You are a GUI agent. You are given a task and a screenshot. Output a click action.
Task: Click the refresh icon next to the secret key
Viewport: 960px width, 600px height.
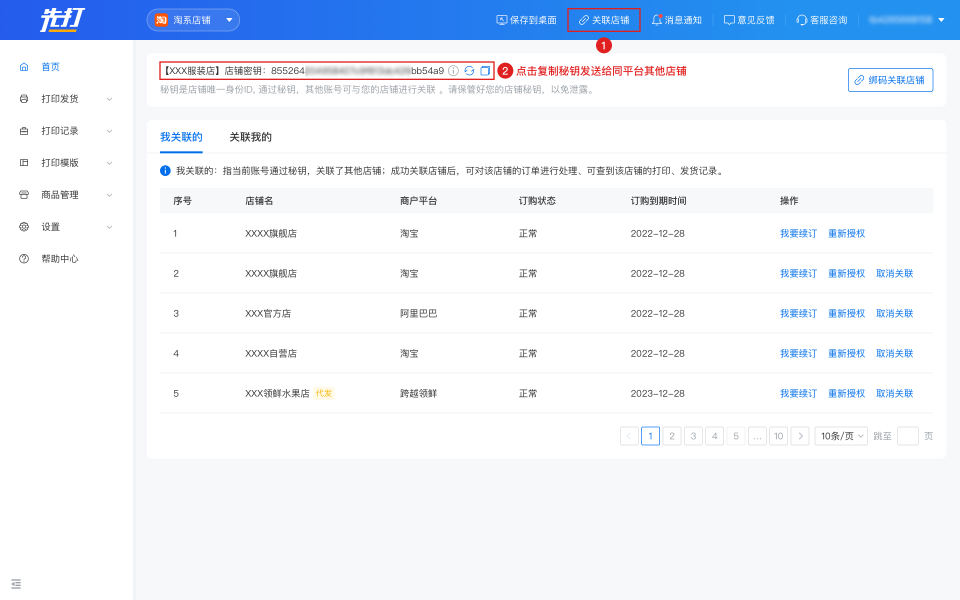pos(469,71)
